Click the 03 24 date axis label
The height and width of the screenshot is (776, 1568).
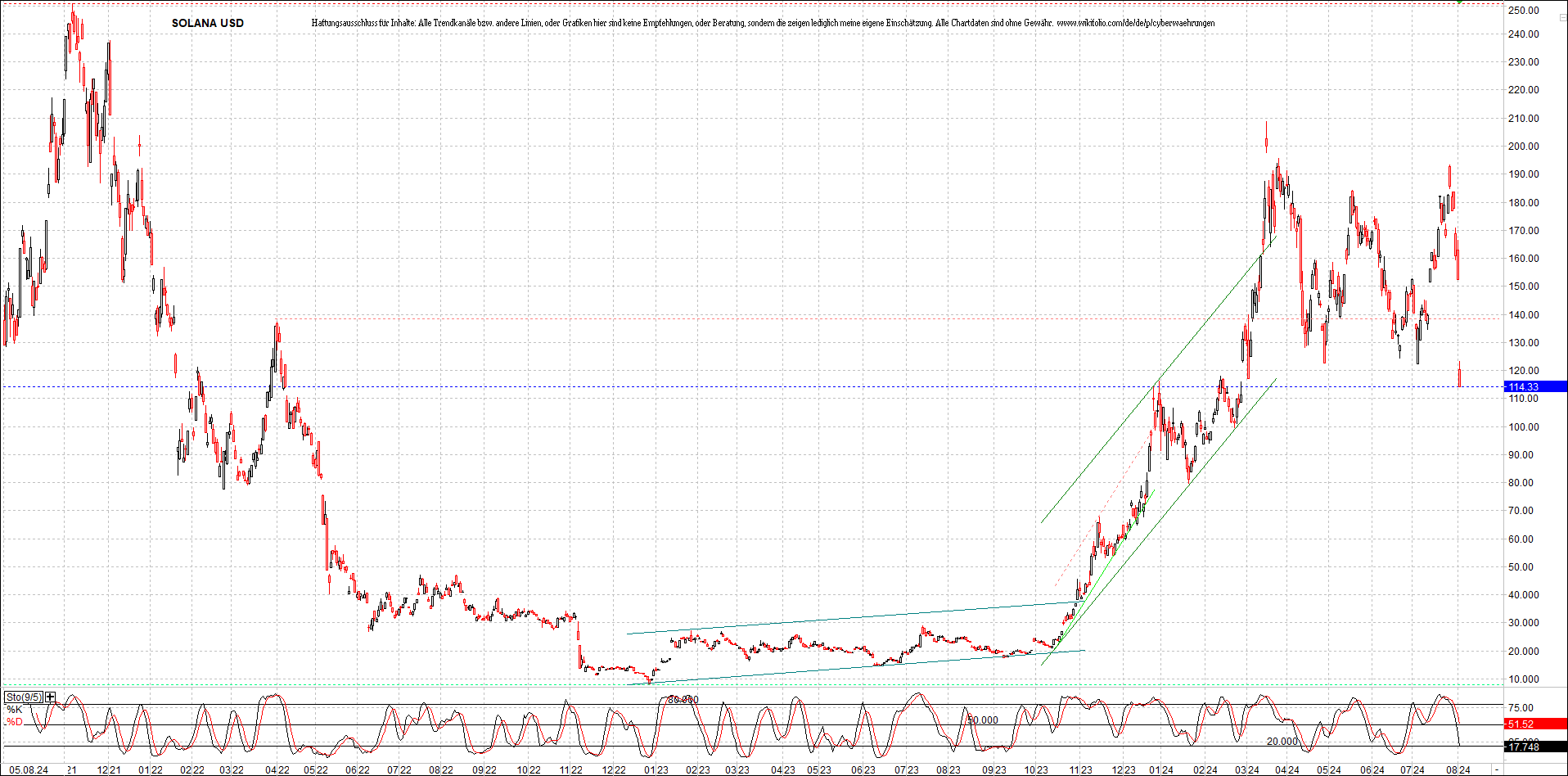1247,770
